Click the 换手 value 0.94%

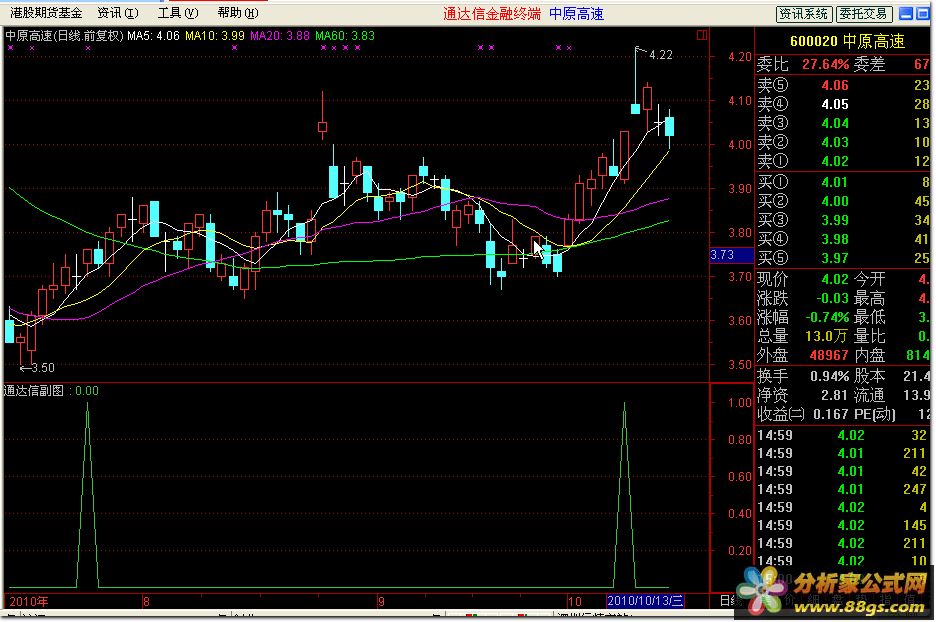(829, 377)
